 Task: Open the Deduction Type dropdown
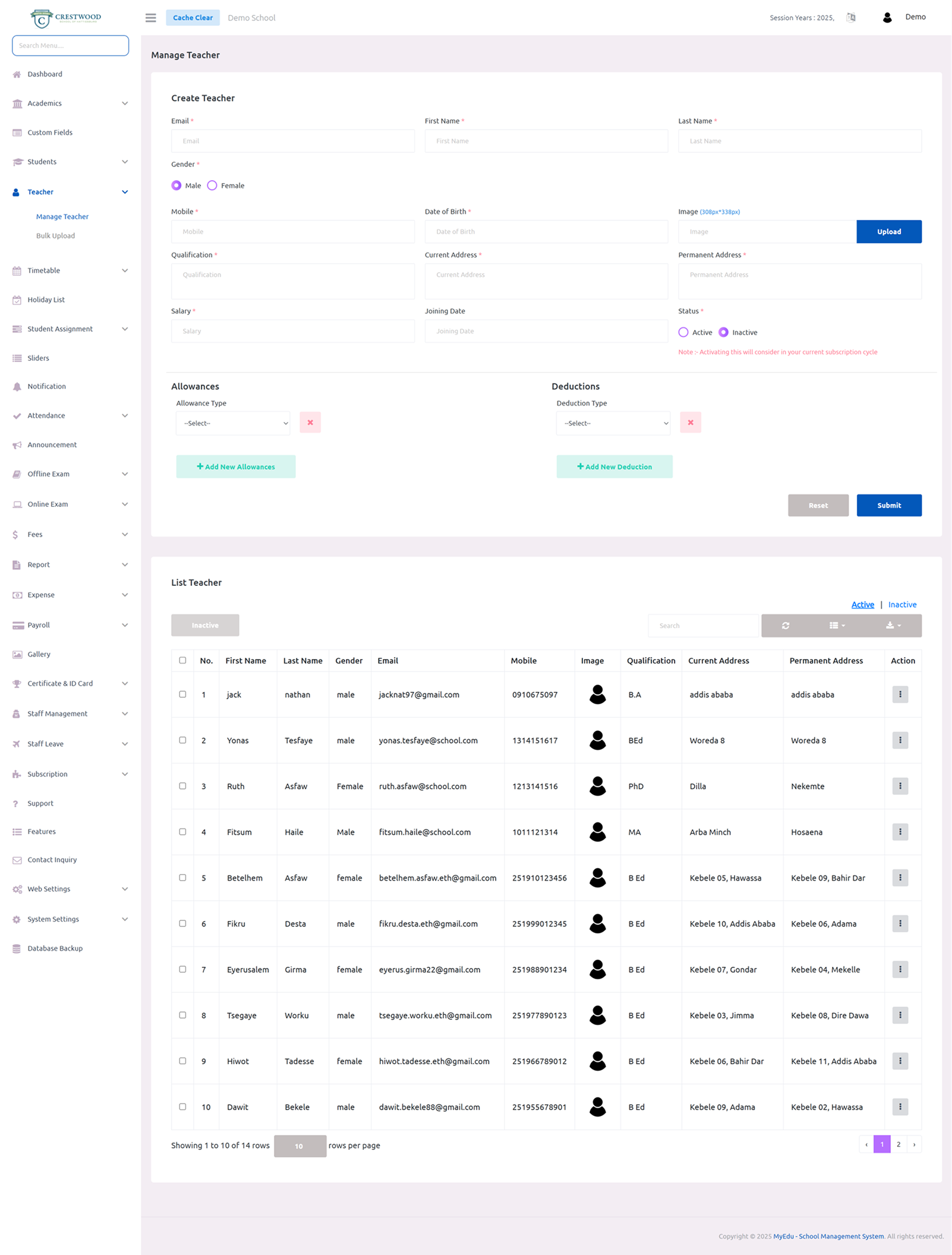(x=613, y=423)
